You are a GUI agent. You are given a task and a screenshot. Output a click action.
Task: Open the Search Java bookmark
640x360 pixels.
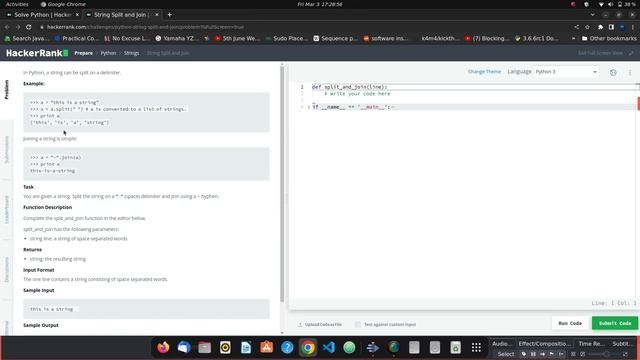pyautogui.click(x=26, y=38)
